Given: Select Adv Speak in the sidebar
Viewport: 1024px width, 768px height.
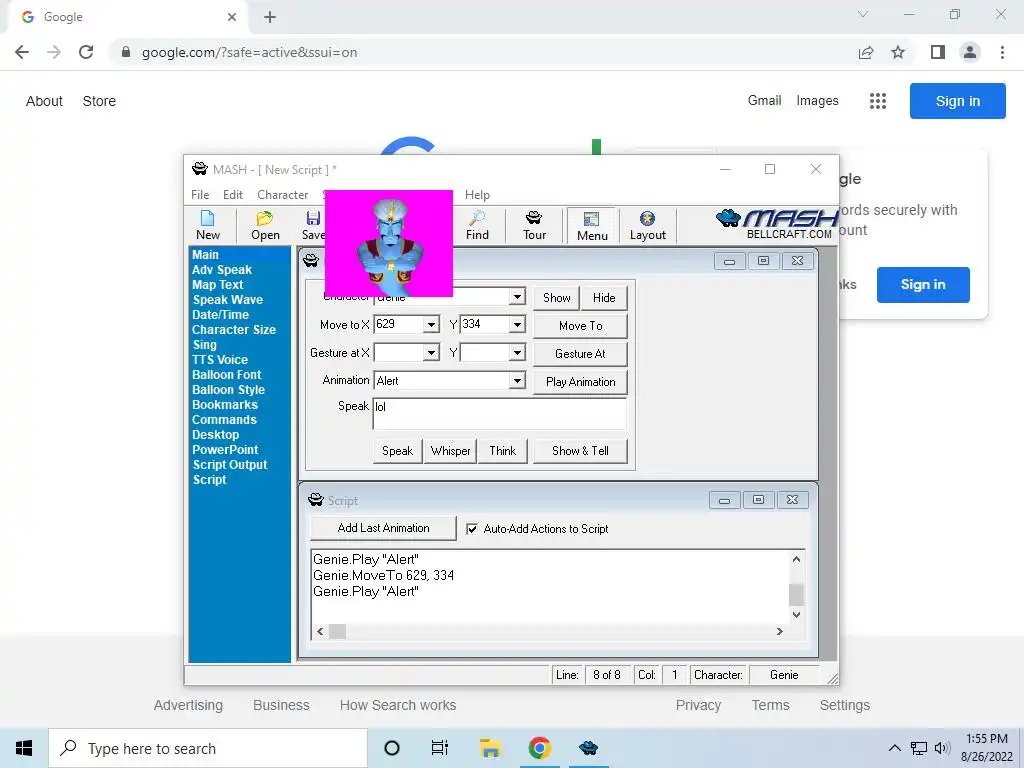Looking at the screenshot, I should coord(222,270).
